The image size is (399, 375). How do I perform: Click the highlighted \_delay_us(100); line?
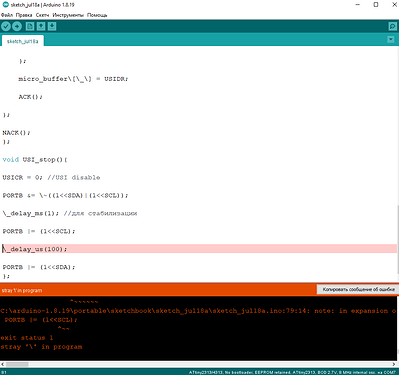pos(199,249)
